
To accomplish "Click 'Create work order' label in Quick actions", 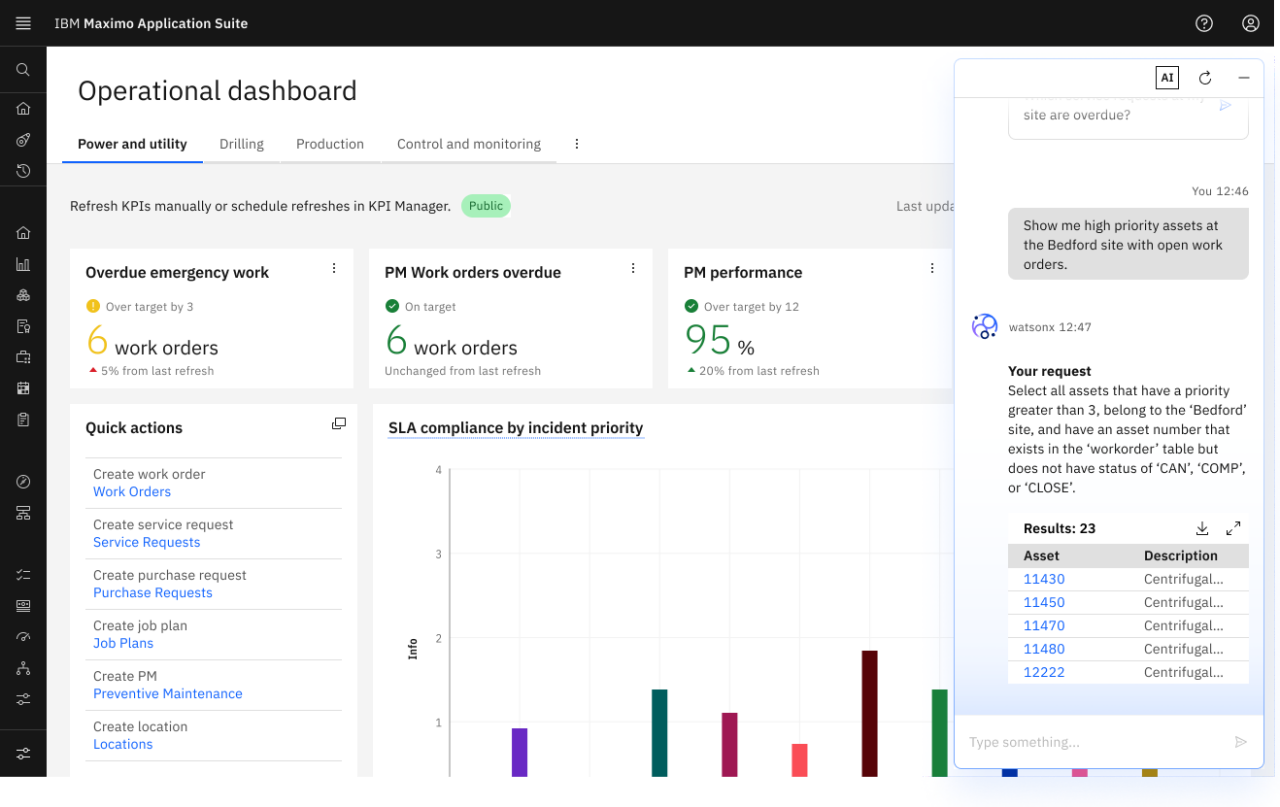I will tap(149, 474).
